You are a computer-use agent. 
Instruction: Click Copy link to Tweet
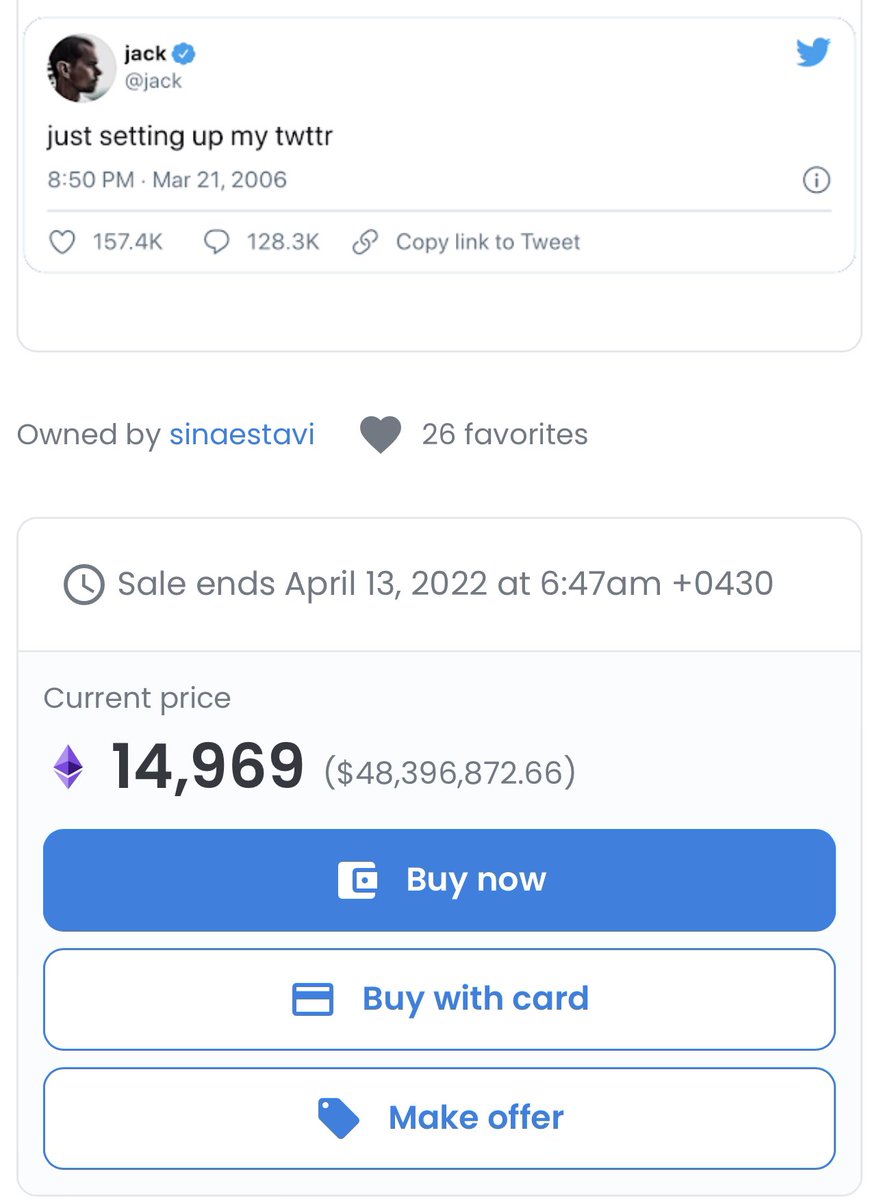pos(488,242)
